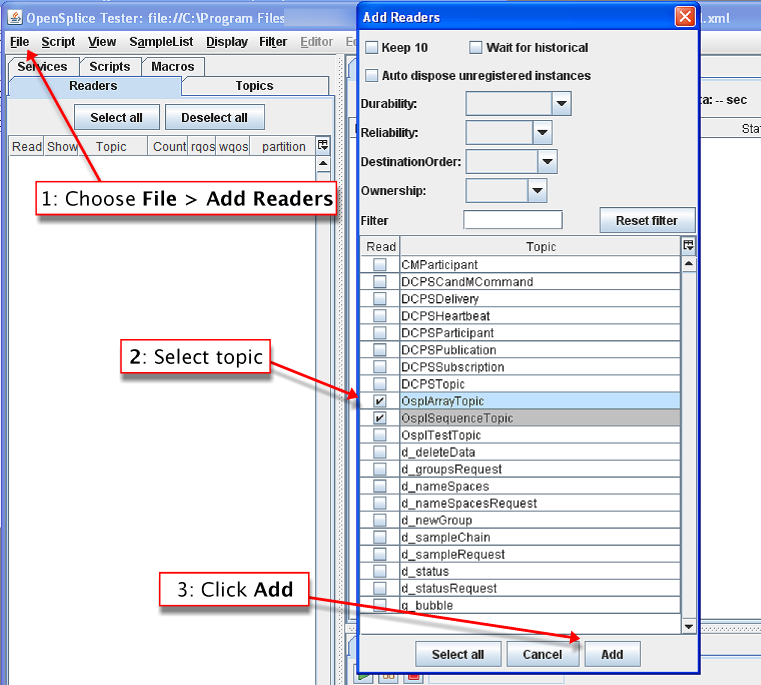This screenshot has height=685, width=761.
Task: Click the OpenSplice Tester Java application icon
Action: (15, 18)
